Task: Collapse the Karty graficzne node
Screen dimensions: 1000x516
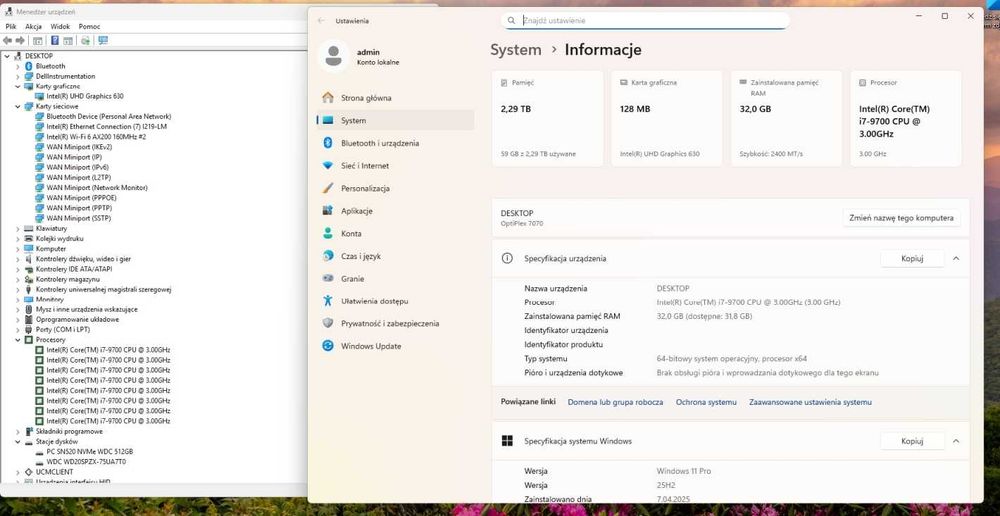Action: (18, 86)
